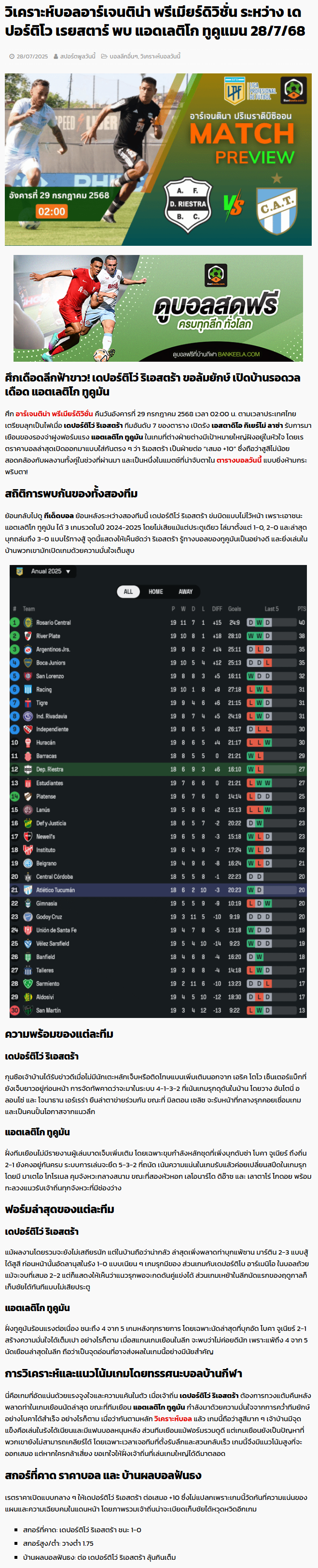Click the Dep. Riestra crest in table
The height and width of the screenshot is (1568, 318).
click(x=28, y=769)
